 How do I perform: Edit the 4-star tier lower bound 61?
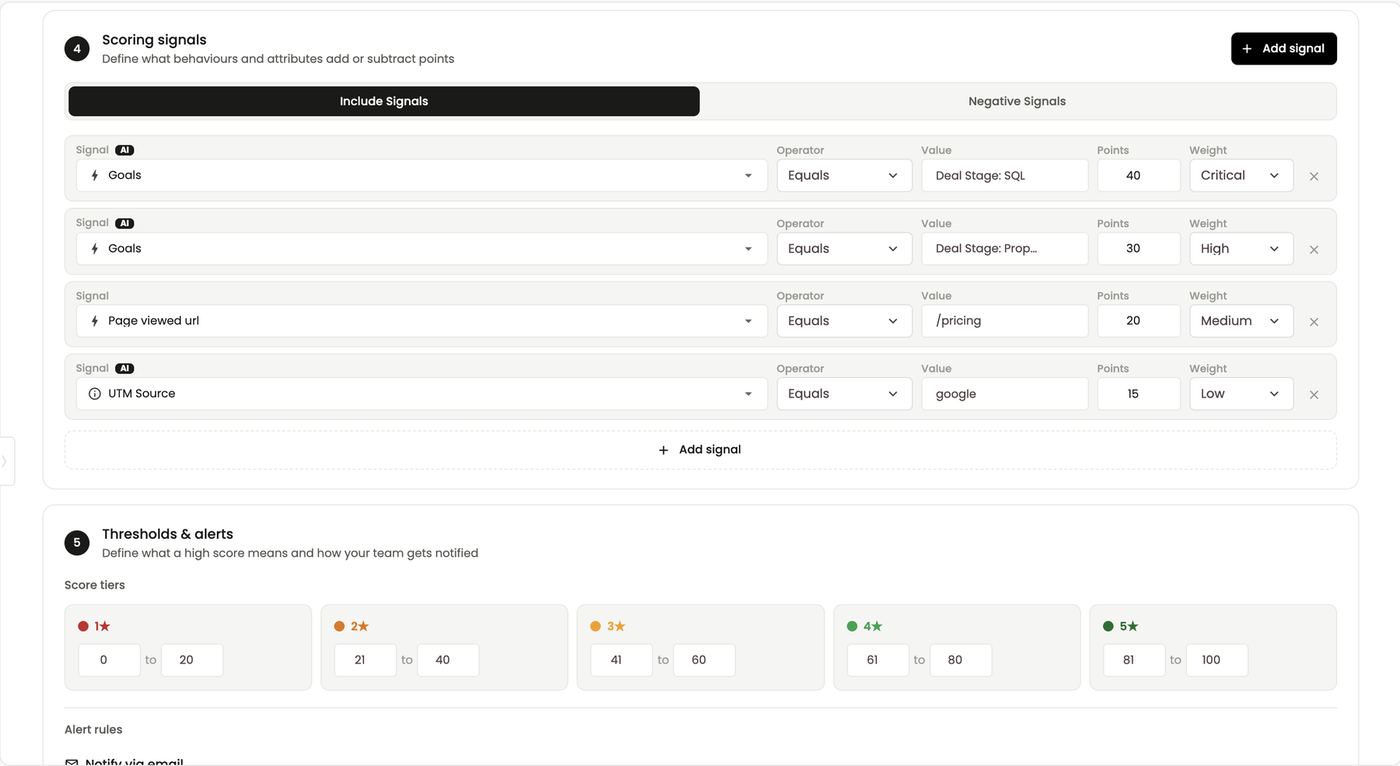pyautogui.click(x=878, y=660)
